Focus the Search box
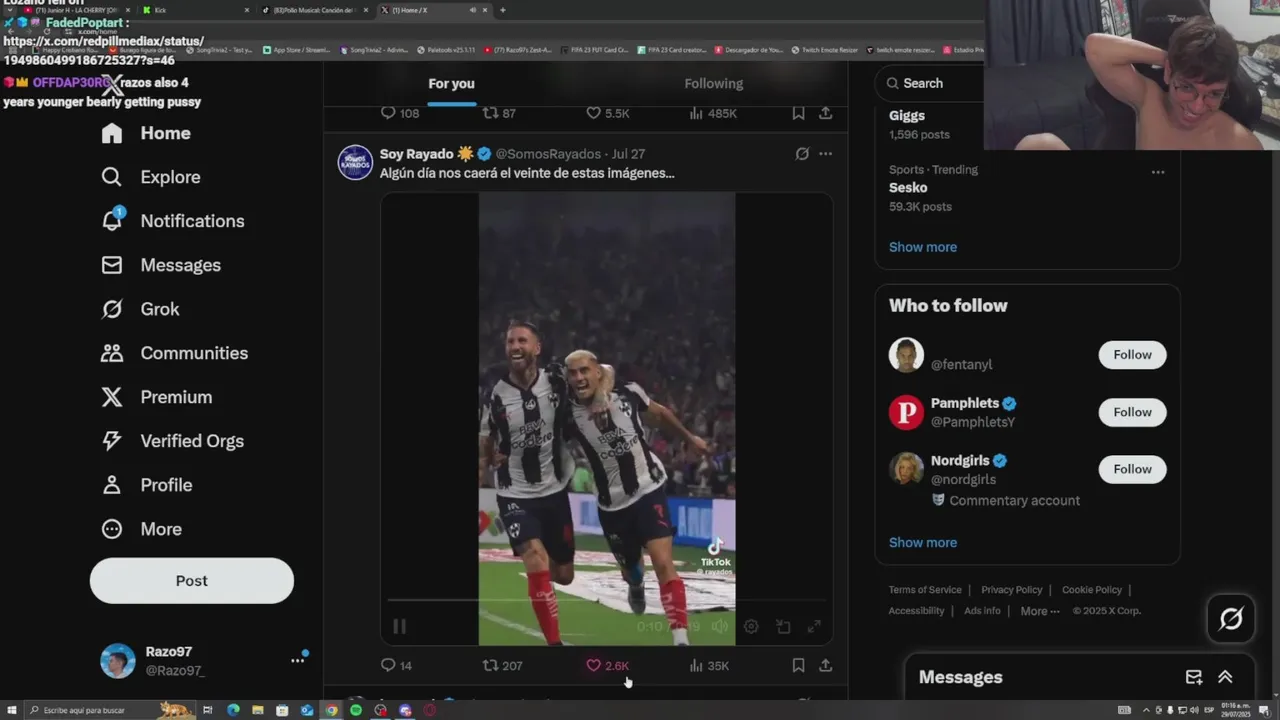The height and width of the screenshot is (720, 1280). [930, 83]
